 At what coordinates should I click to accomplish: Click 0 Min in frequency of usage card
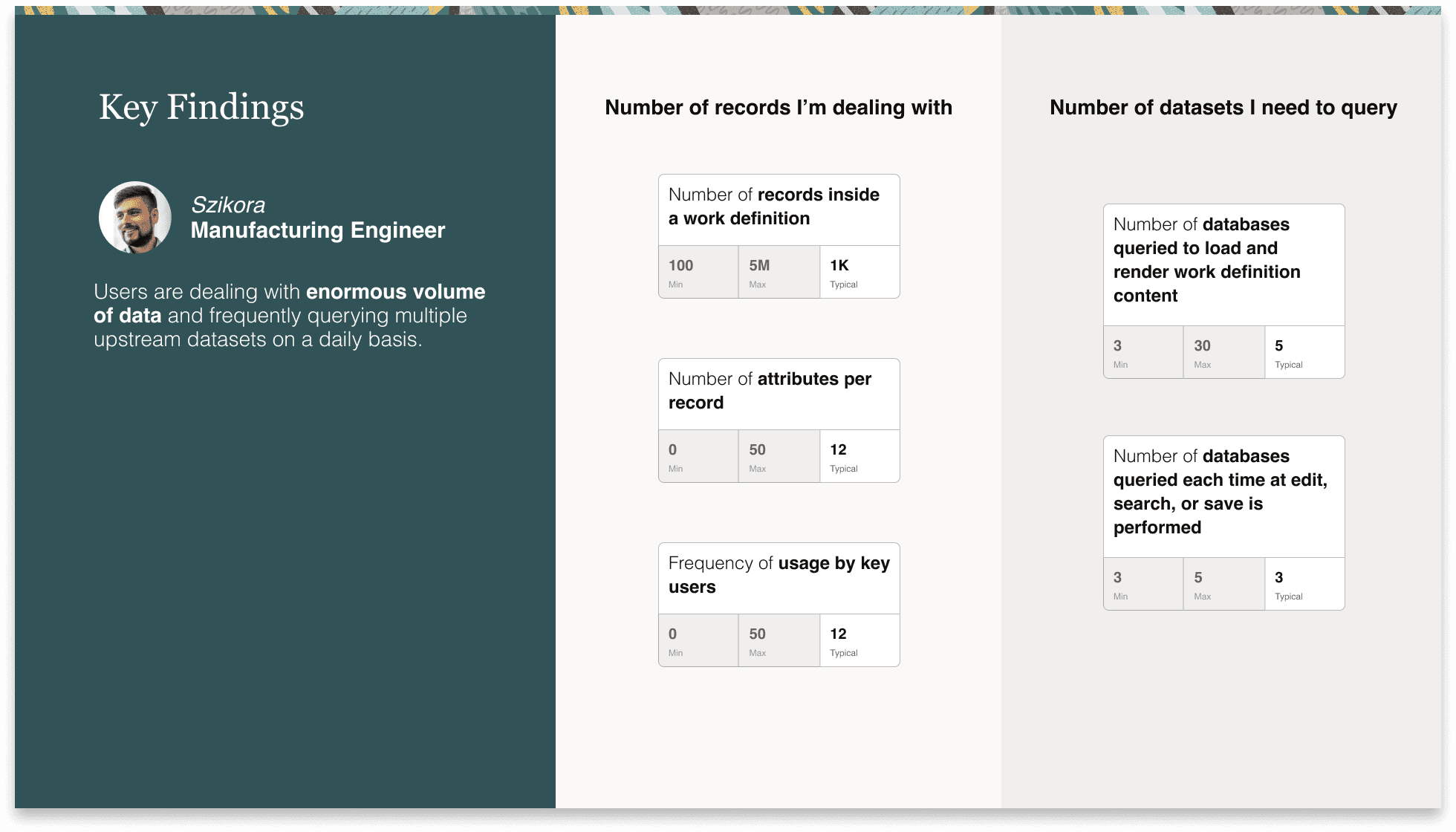pyautogui.click(x=698, y=641)
